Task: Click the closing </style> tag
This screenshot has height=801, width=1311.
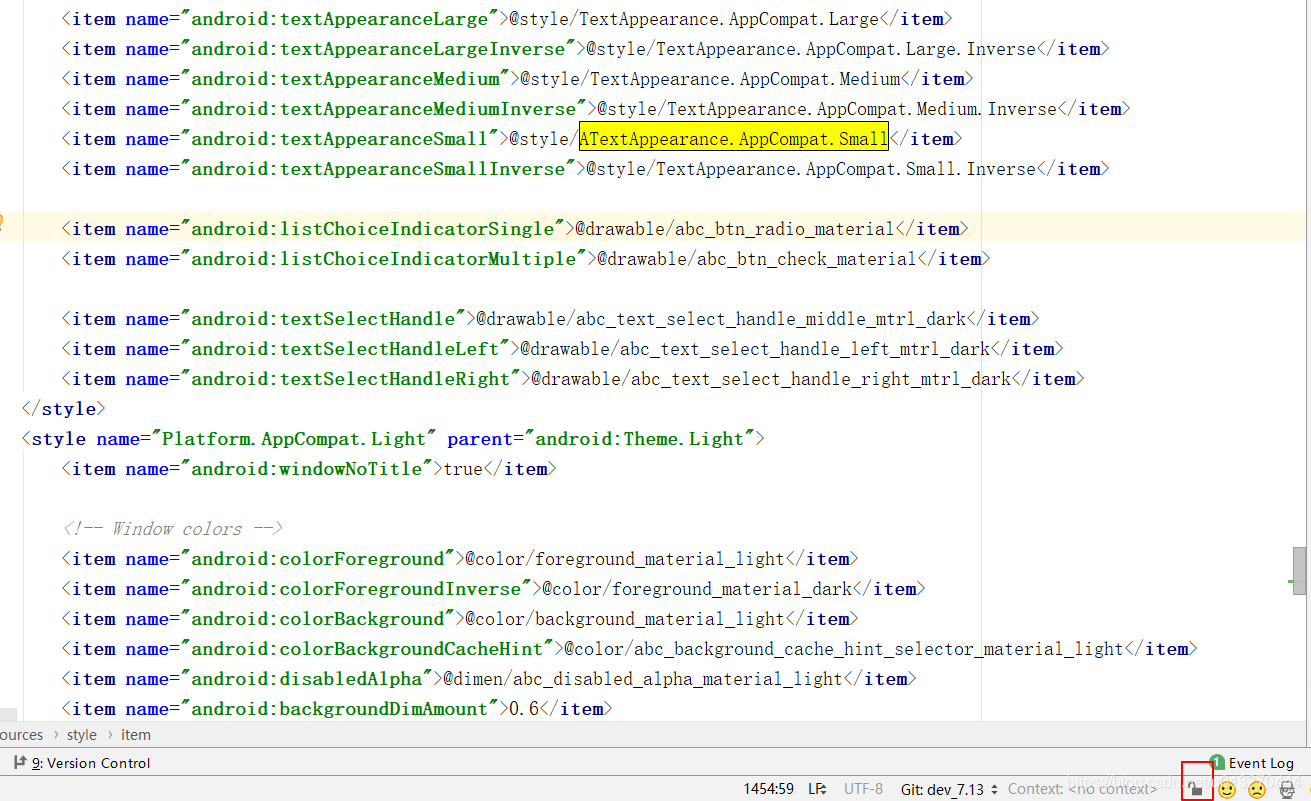Action: click(63, 409)
